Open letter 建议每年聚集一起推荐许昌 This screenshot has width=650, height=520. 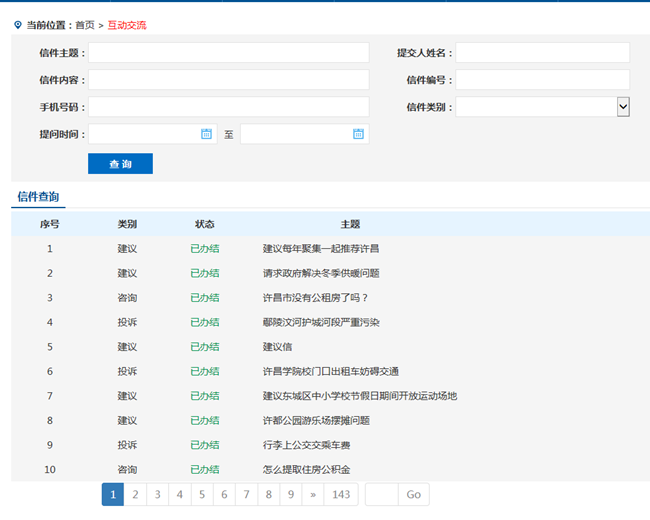(x=320, y=248)
